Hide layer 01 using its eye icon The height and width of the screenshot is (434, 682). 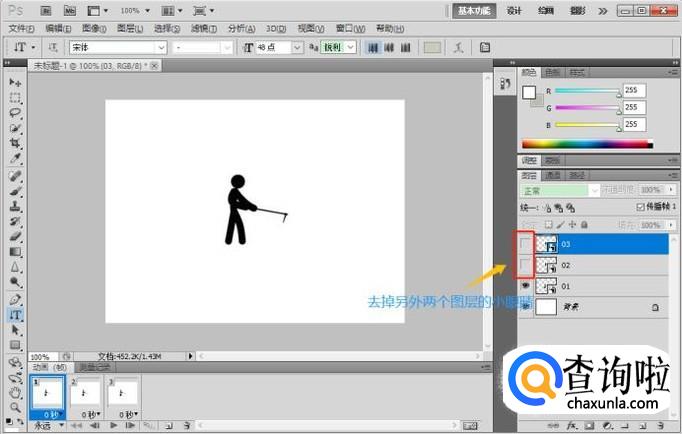click(x=526, y=286)
